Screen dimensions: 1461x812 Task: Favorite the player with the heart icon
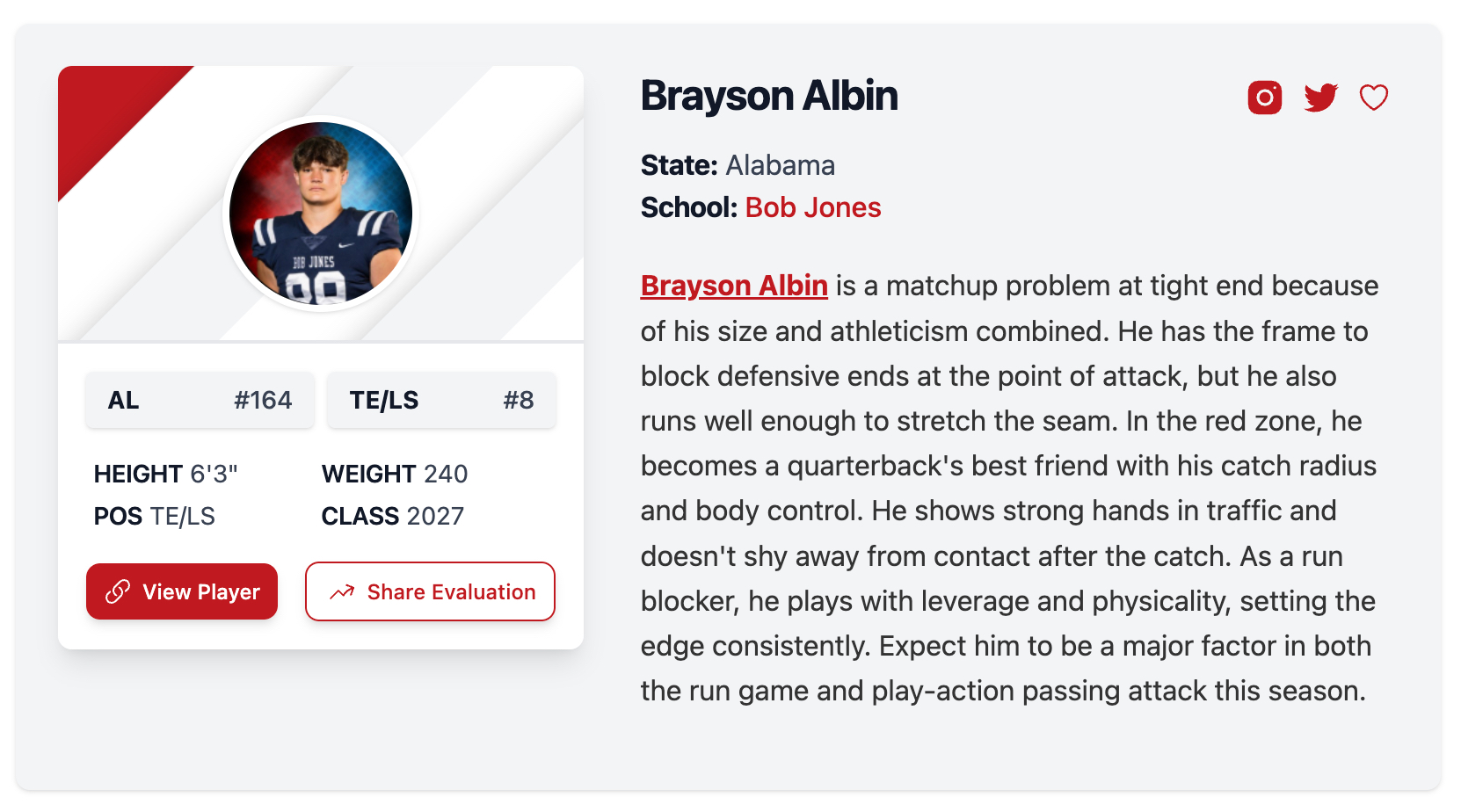click(1373, 98)
